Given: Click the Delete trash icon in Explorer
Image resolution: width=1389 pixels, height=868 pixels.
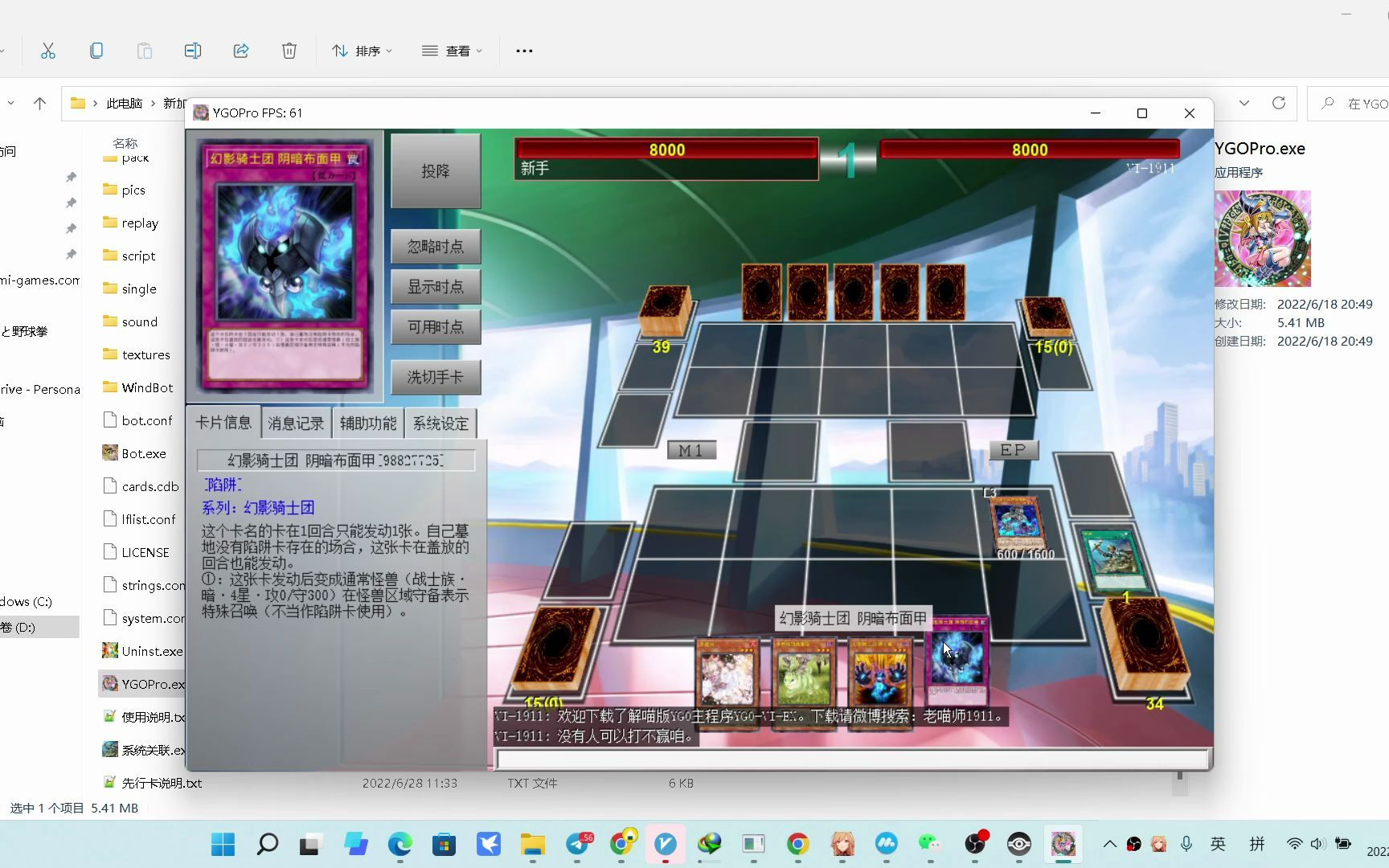Looking at the screenshot, I should pos(289,51).
